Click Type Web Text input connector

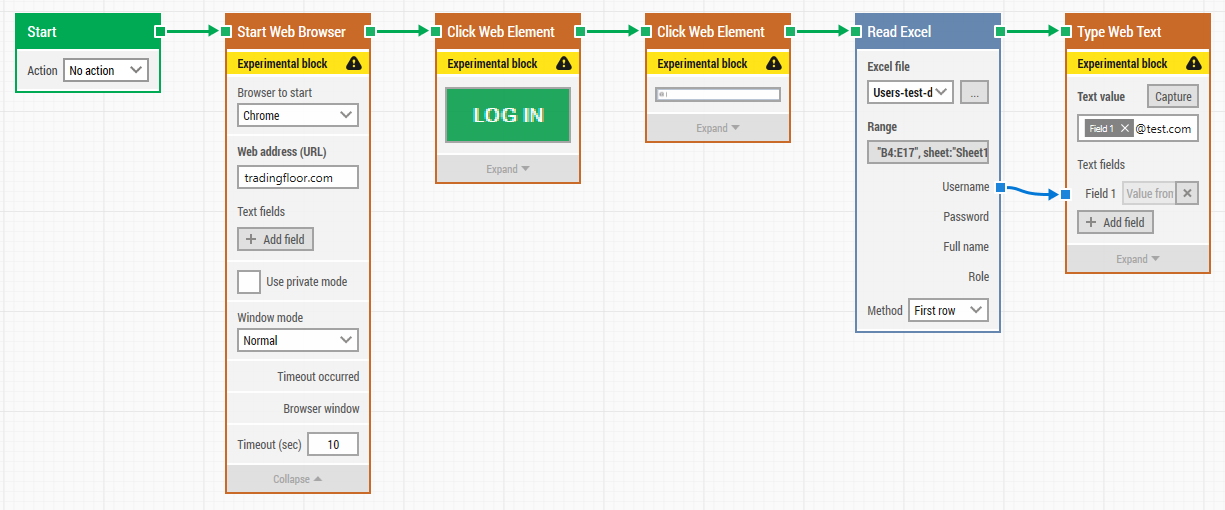(1066, 32)
